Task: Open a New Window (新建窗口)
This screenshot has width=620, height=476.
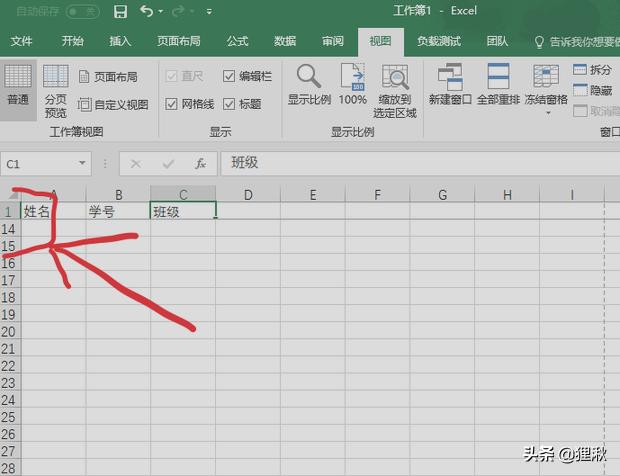Action: [x=449, y=86]
